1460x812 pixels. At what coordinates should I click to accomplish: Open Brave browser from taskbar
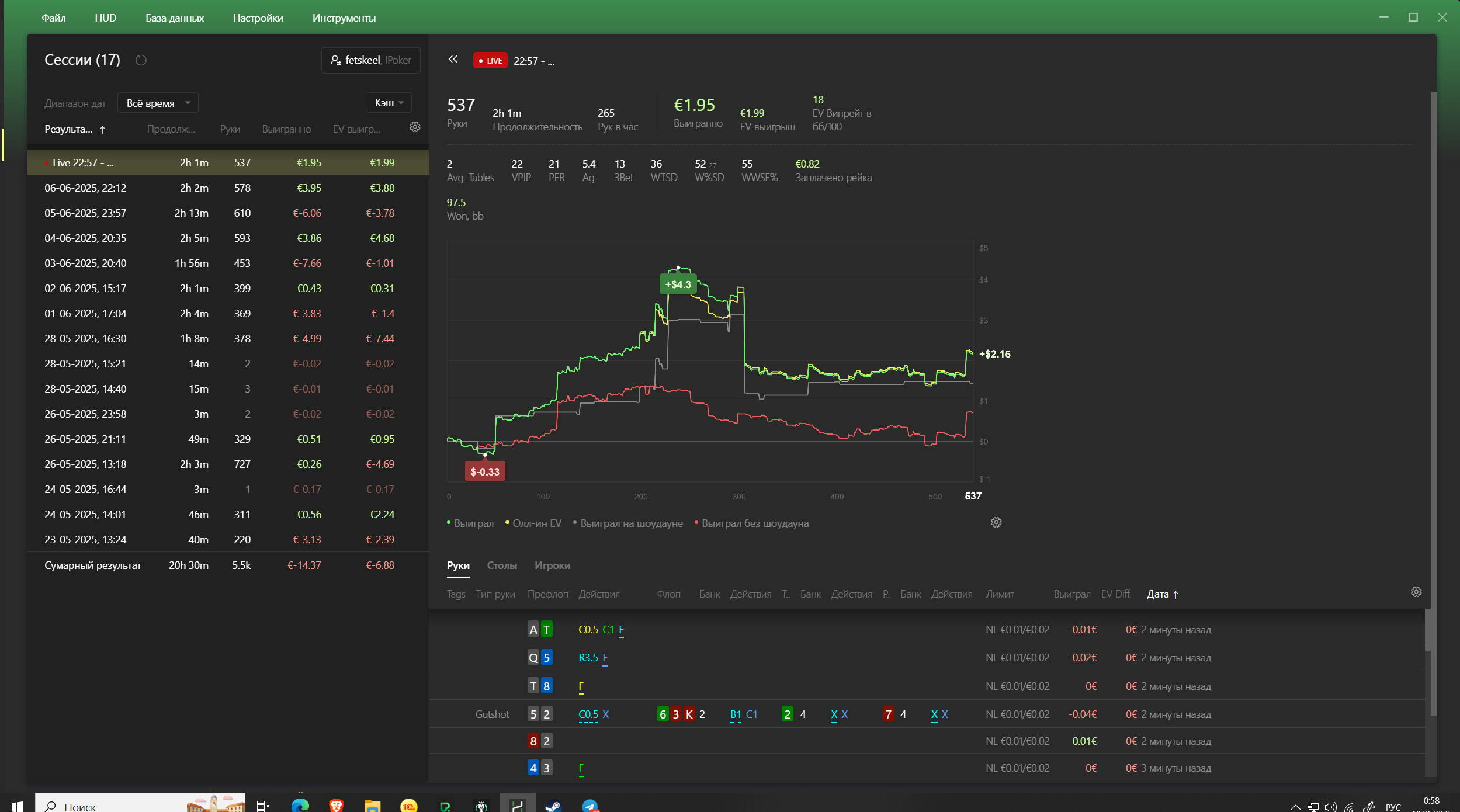336,806
